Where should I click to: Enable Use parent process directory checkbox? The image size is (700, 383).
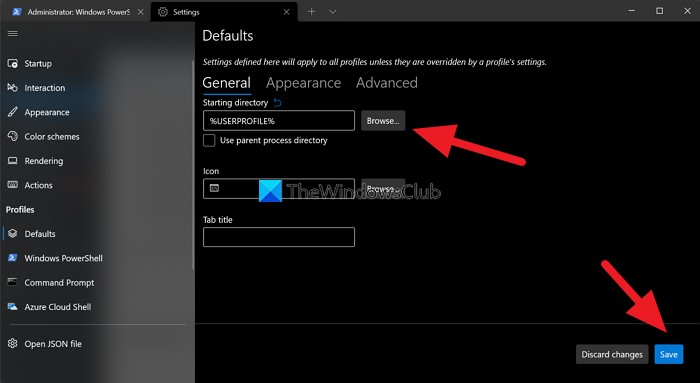[209, 140]
